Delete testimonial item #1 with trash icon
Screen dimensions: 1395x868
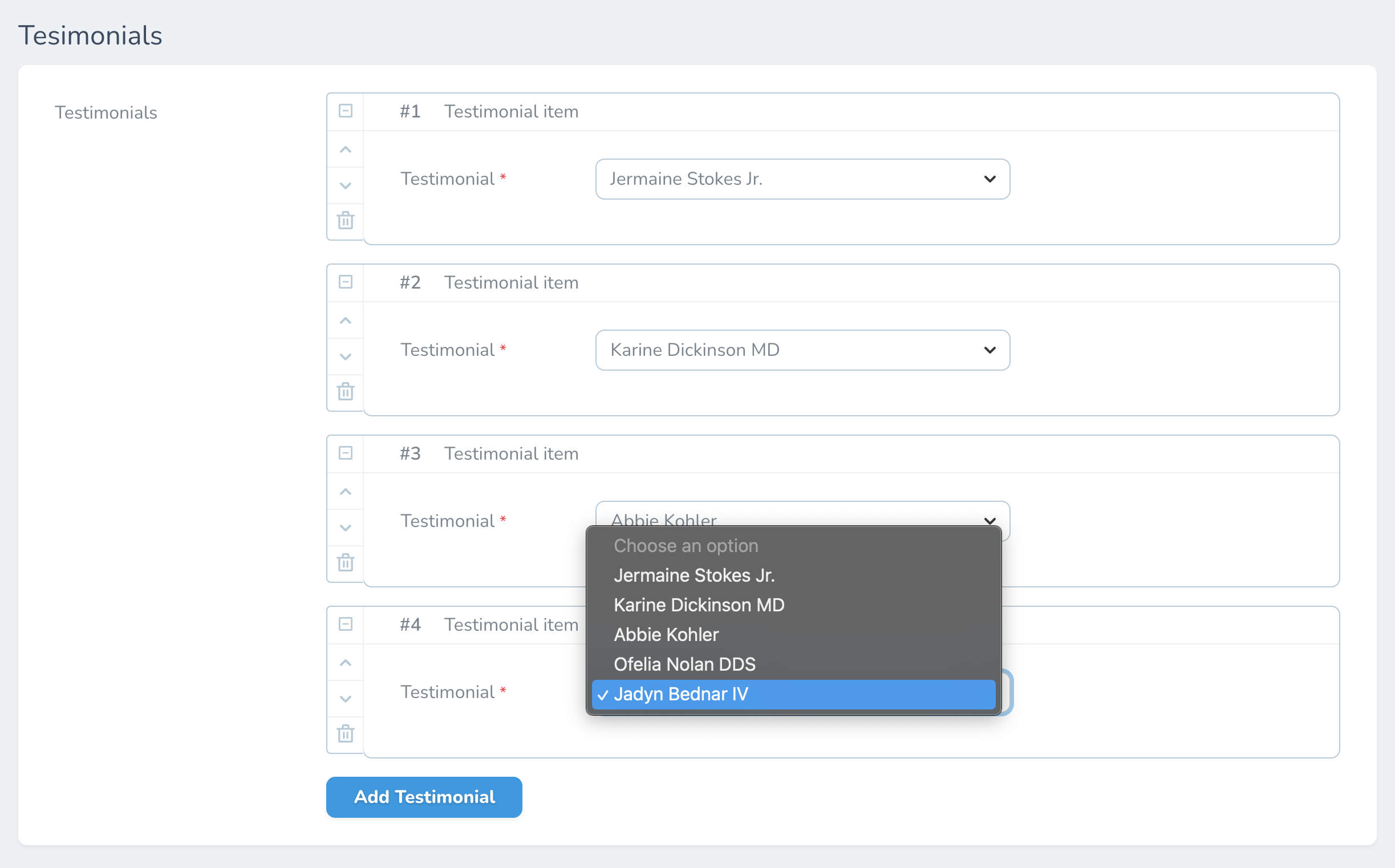345,221
